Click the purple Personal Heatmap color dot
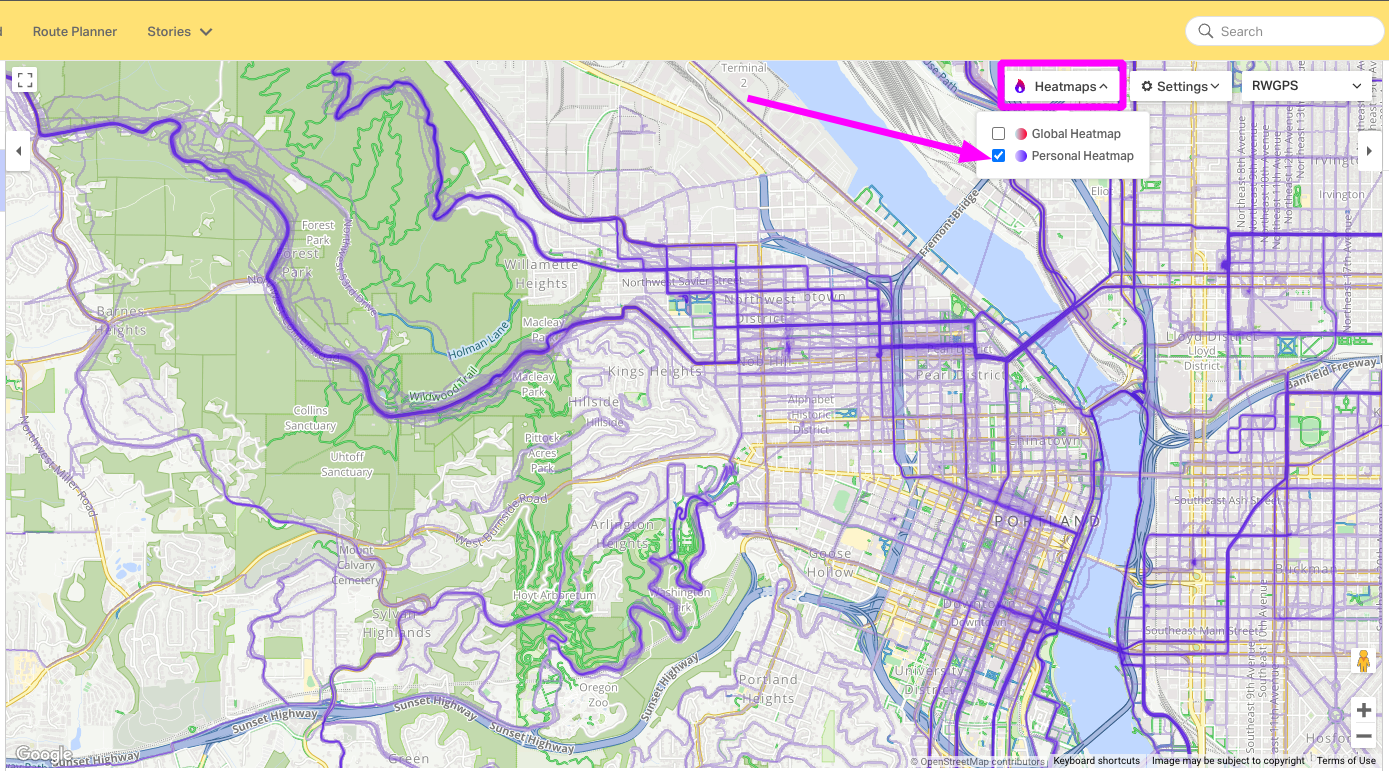 1021,156
